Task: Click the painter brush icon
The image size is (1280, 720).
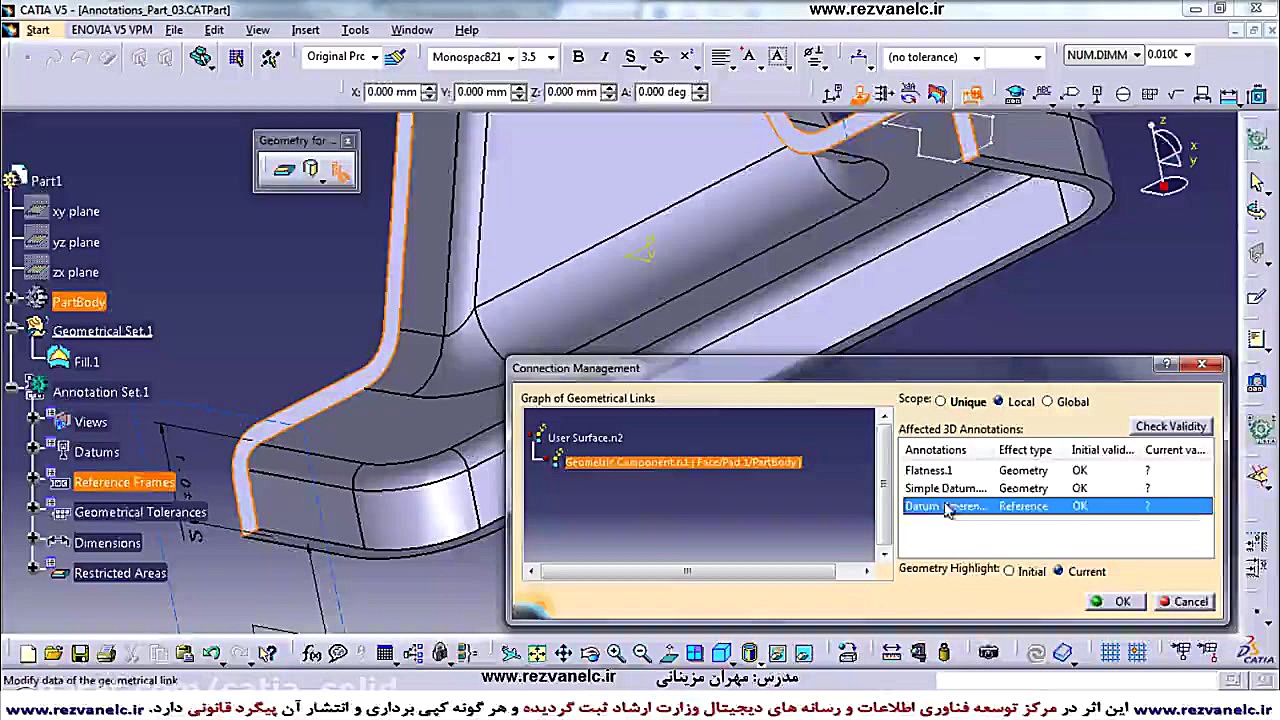Action: pos(395,57)
